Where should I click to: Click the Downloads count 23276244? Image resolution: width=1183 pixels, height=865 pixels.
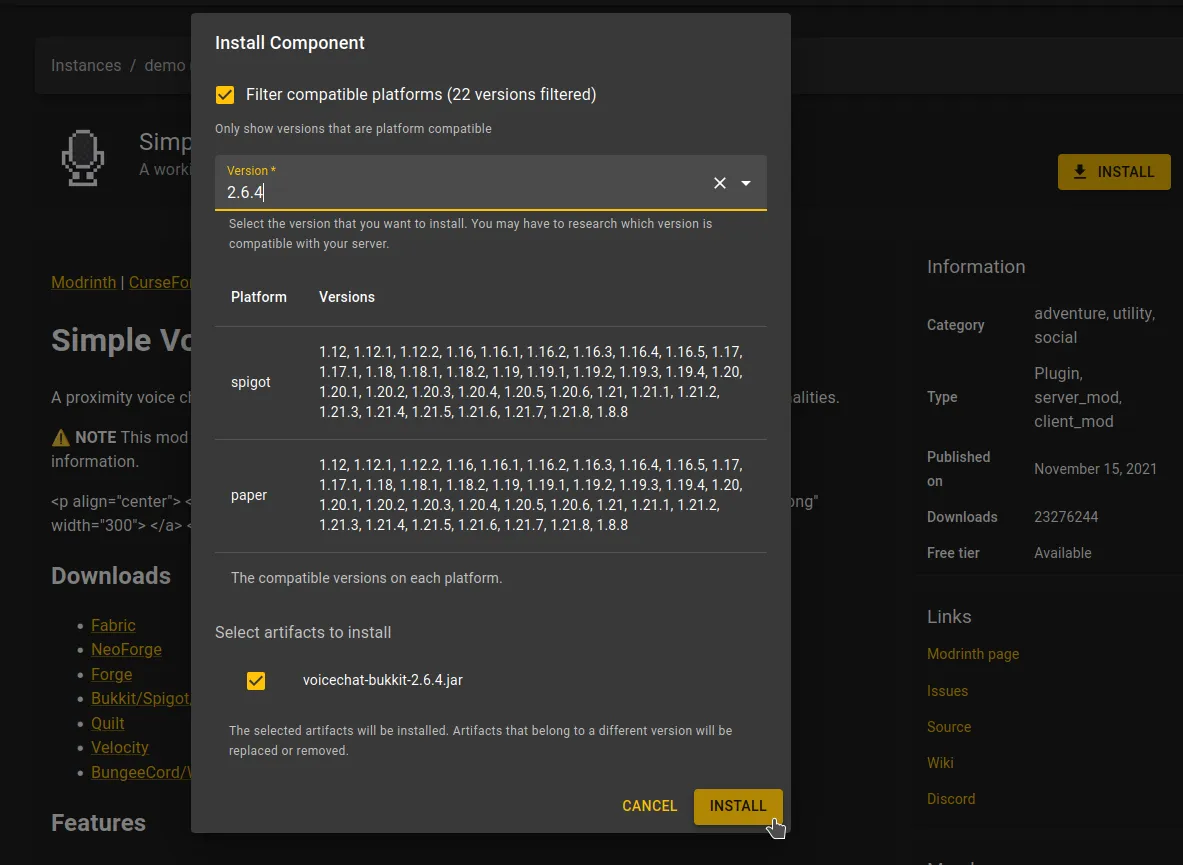(x=1065, y=517)
